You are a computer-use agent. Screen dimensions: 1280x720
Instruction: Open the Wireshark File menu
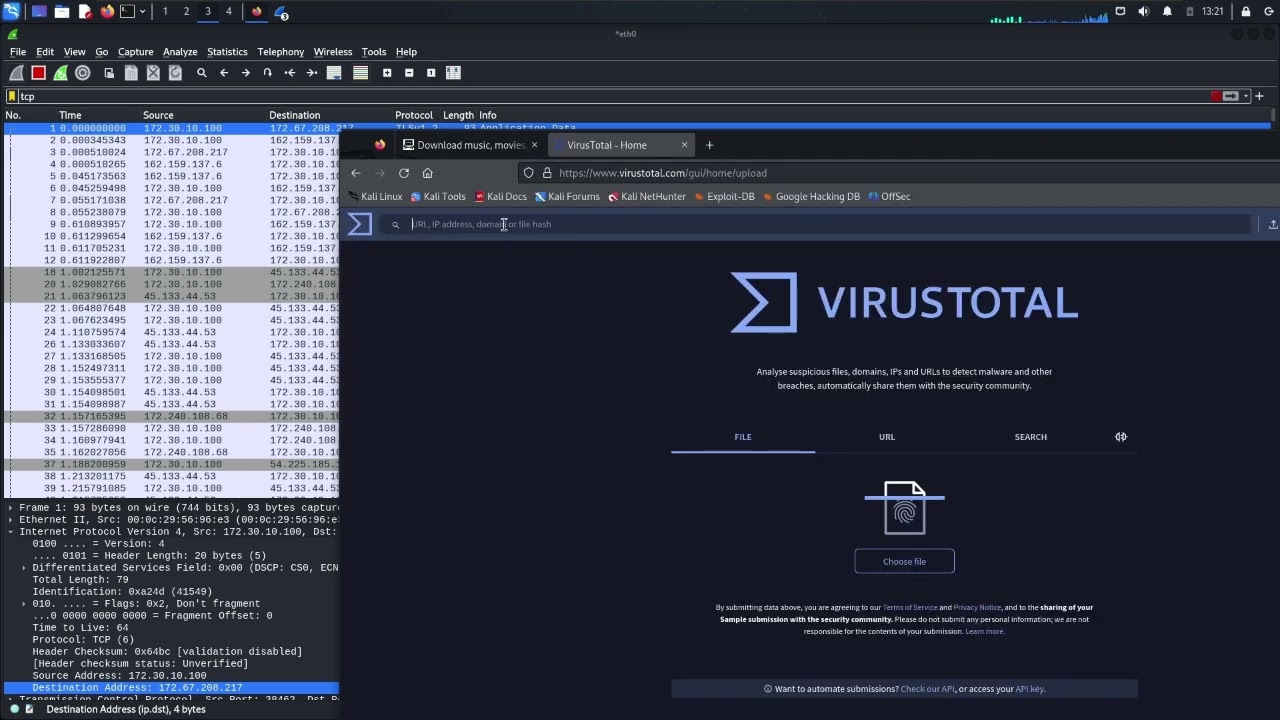click(18, 52)
